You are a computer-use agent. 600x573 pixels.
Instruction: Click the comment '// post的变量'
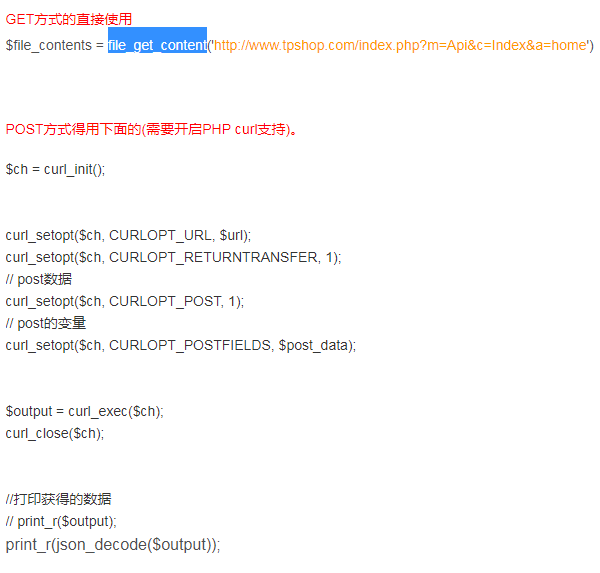46,323
